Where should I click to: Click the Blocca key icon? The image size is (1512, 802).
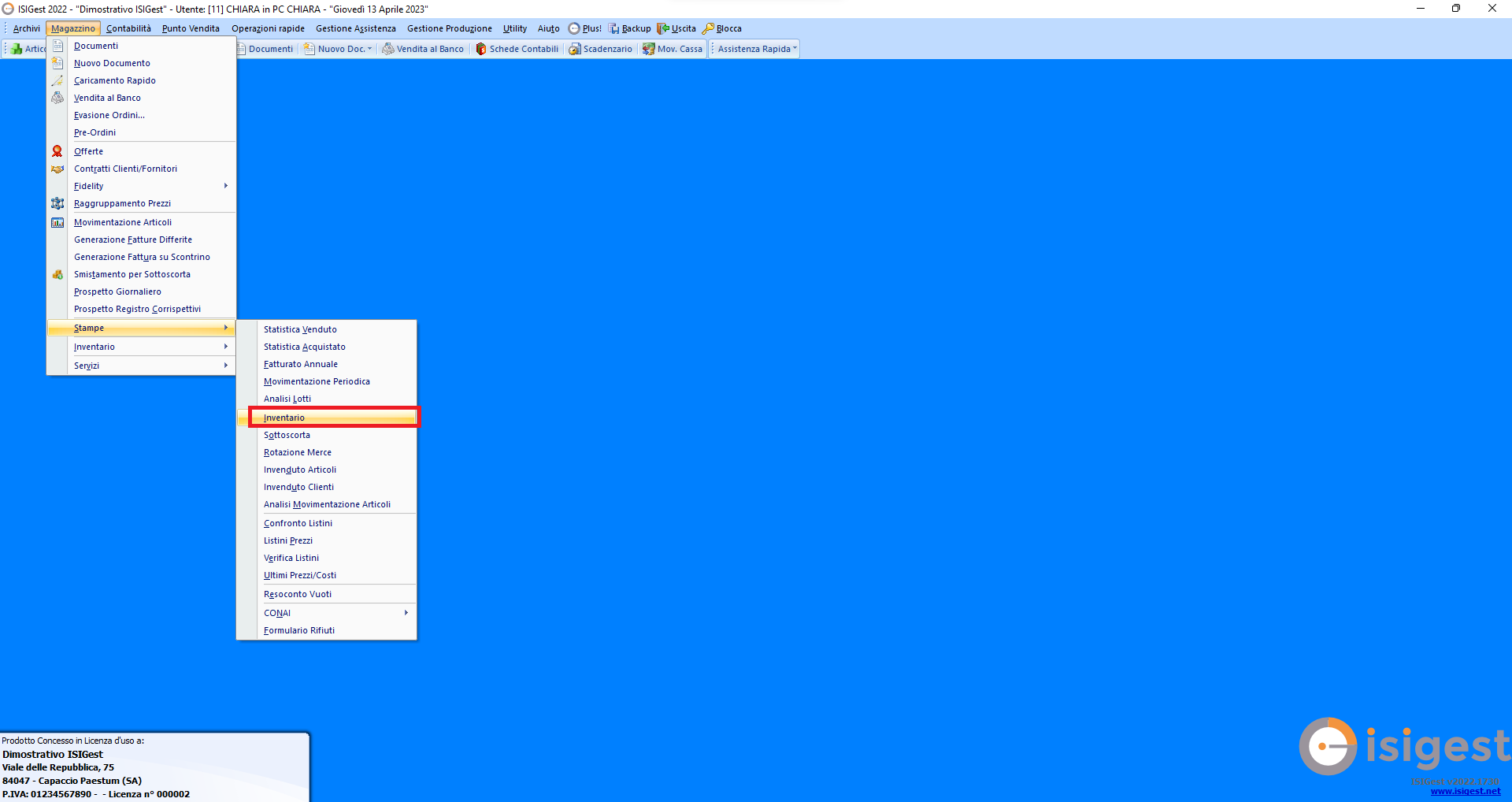pyautogui.click(x=709, y=28)
